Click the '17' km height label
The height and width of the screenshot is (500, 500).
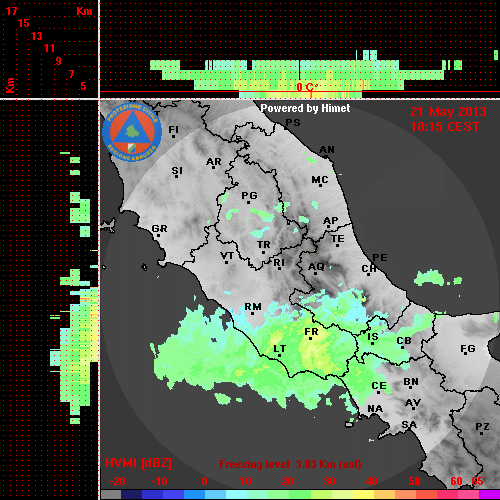[11, 11]
